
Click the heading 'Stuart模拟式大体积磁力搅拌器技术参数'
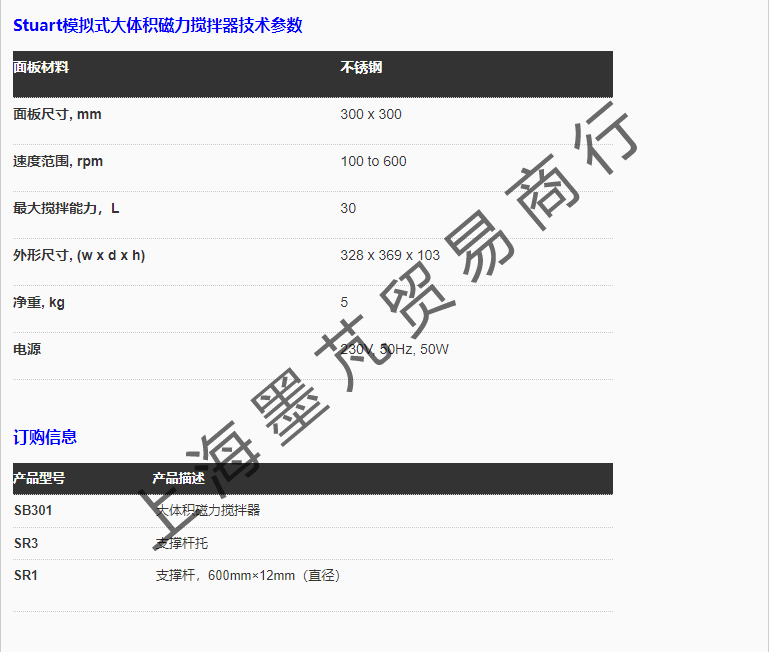coord(157,26)
